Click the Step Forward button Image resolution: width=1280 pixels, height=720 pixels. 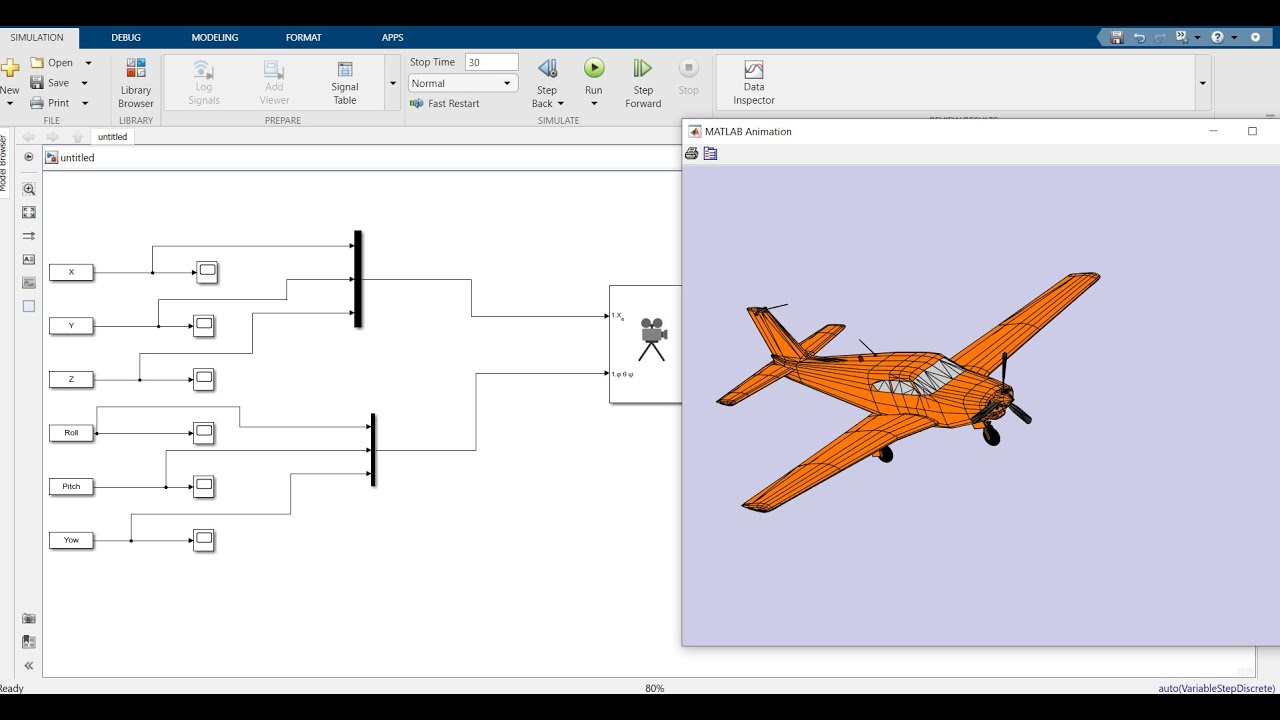643,83
